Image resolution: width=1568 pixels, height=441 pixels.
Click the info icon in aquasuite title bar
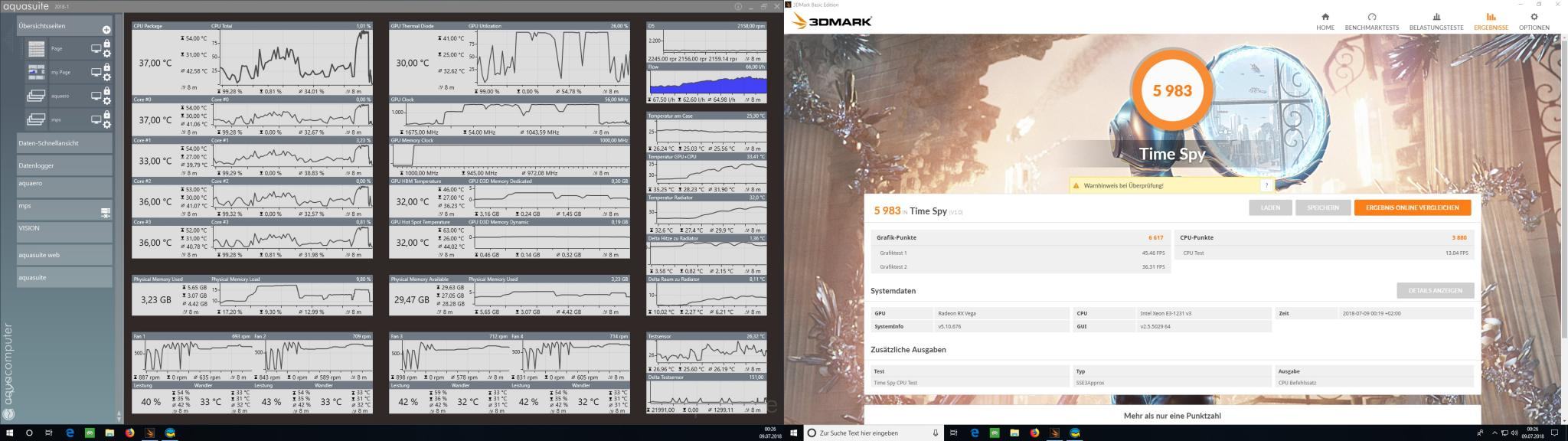coord(738,6)
